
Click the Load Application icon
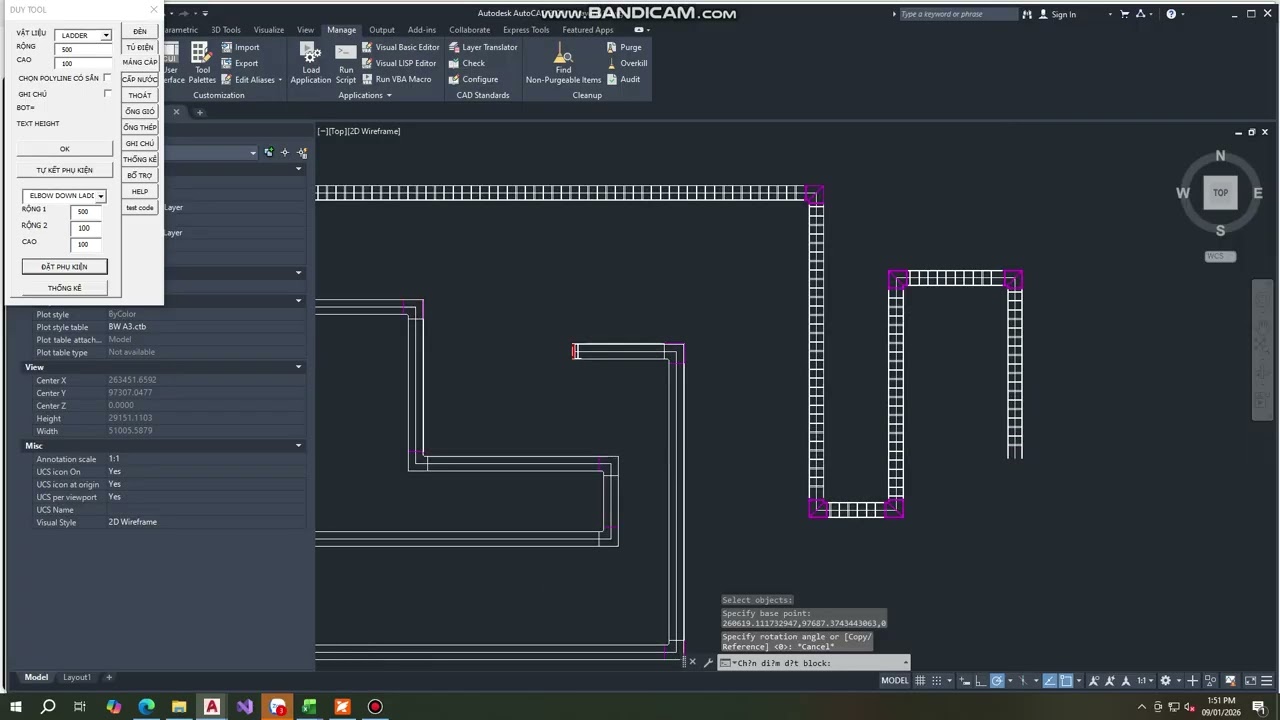tap(311, 62)
